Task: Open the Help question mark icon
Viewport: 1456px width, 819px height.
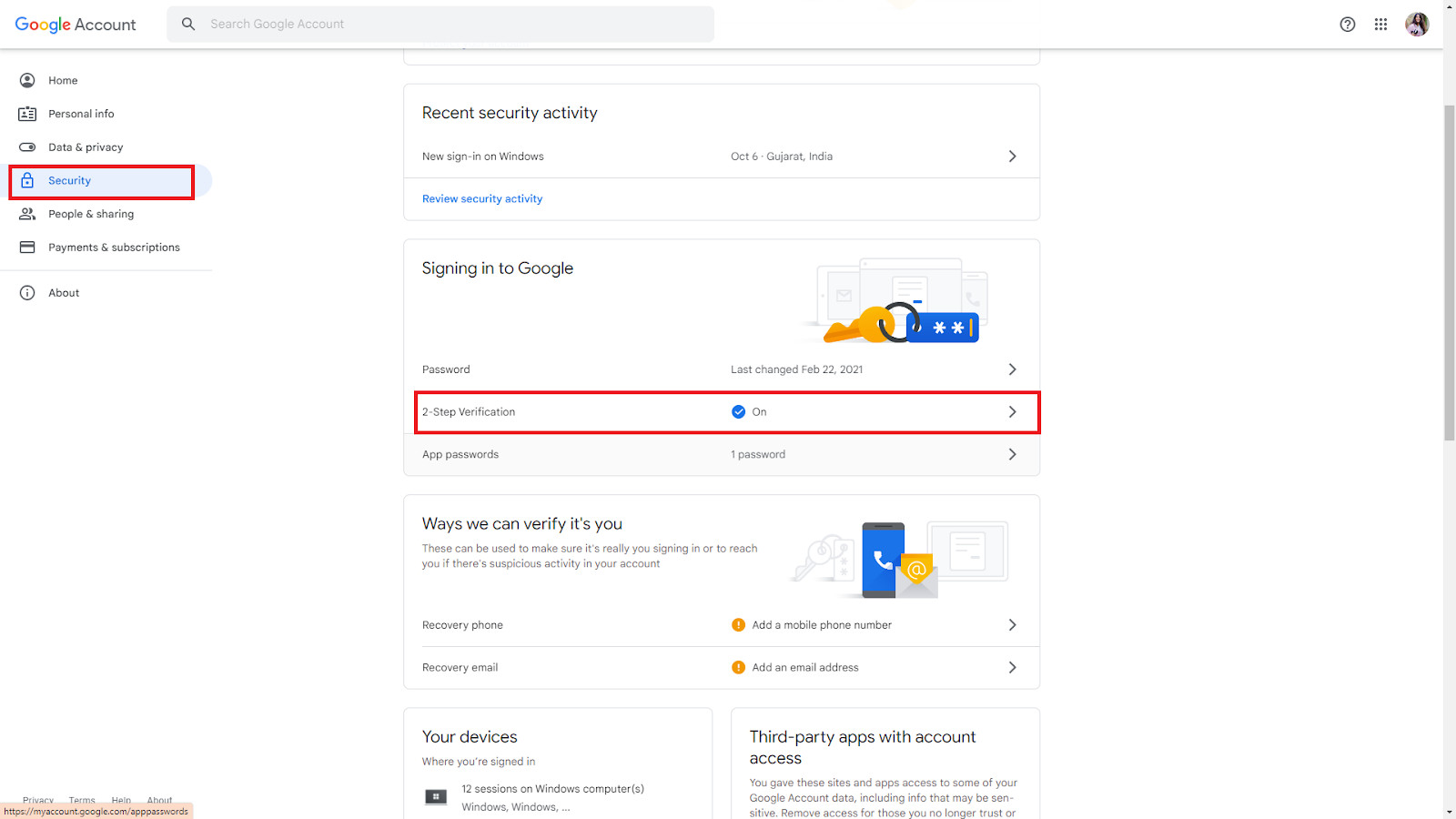Action: pyautogui.click(x=1348, y=25)
